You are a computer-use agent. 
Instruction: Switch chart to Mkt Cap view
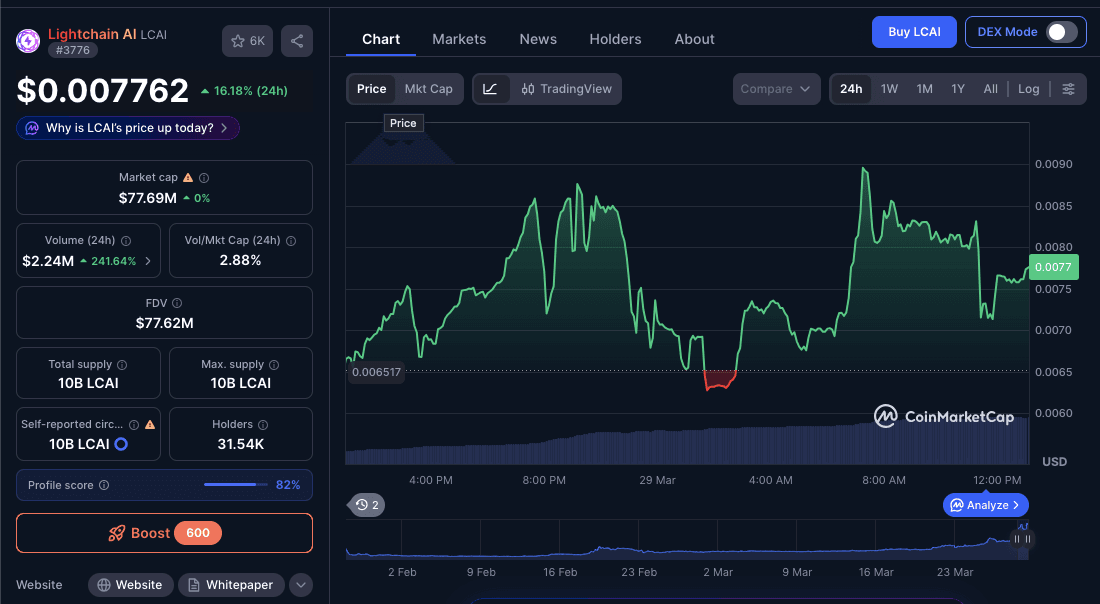[428, 89]
